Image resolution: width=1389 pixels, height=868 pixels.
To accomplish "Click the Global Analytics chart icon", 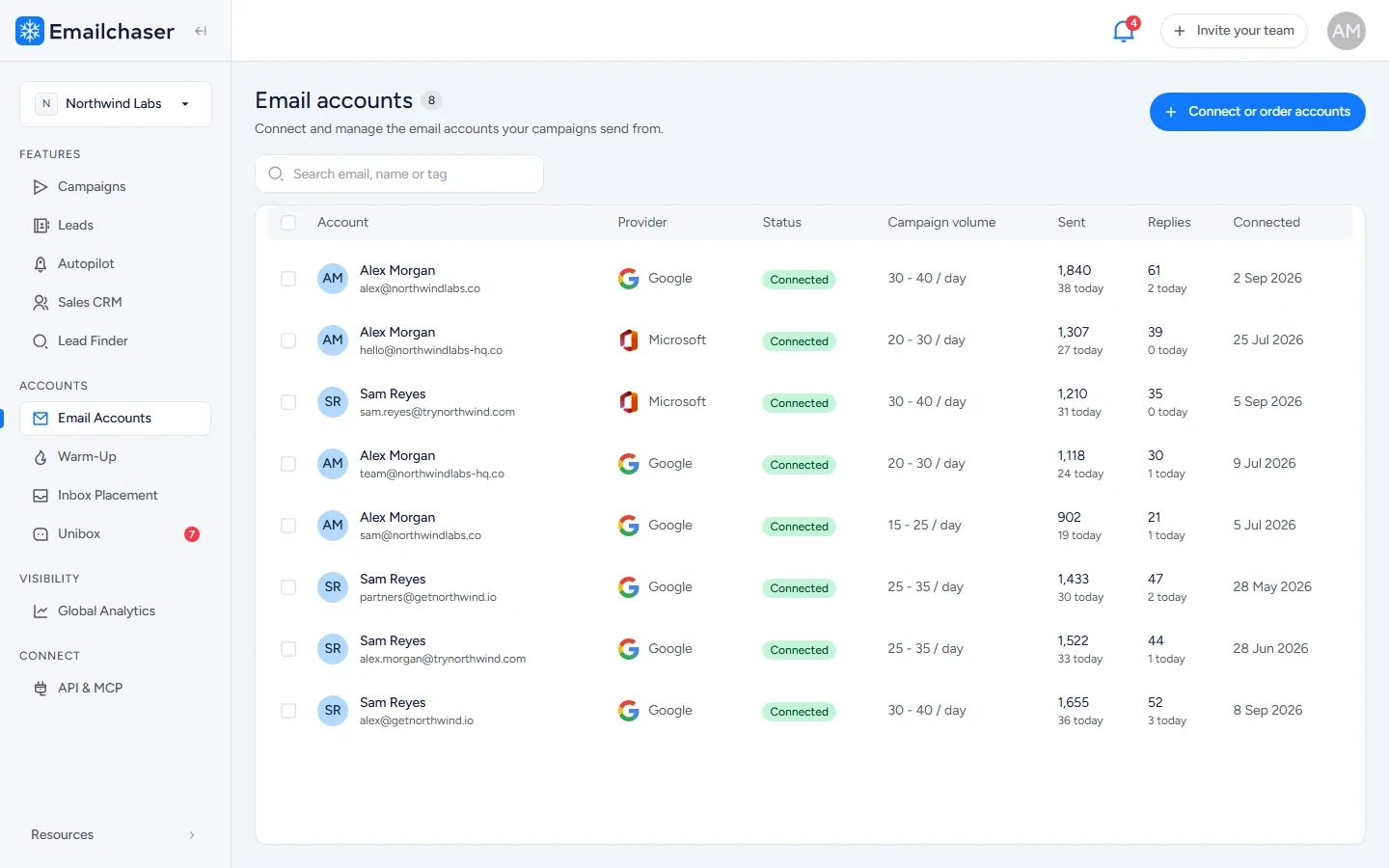I will click(41, 611).
